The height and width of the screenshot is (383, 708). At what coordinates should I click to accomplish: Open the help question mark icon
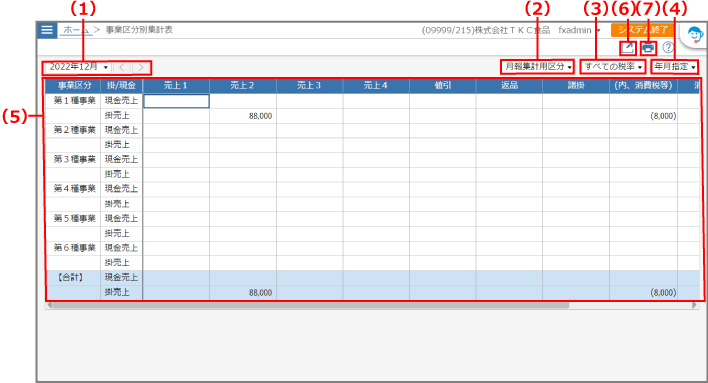click(x=668, y=47)
